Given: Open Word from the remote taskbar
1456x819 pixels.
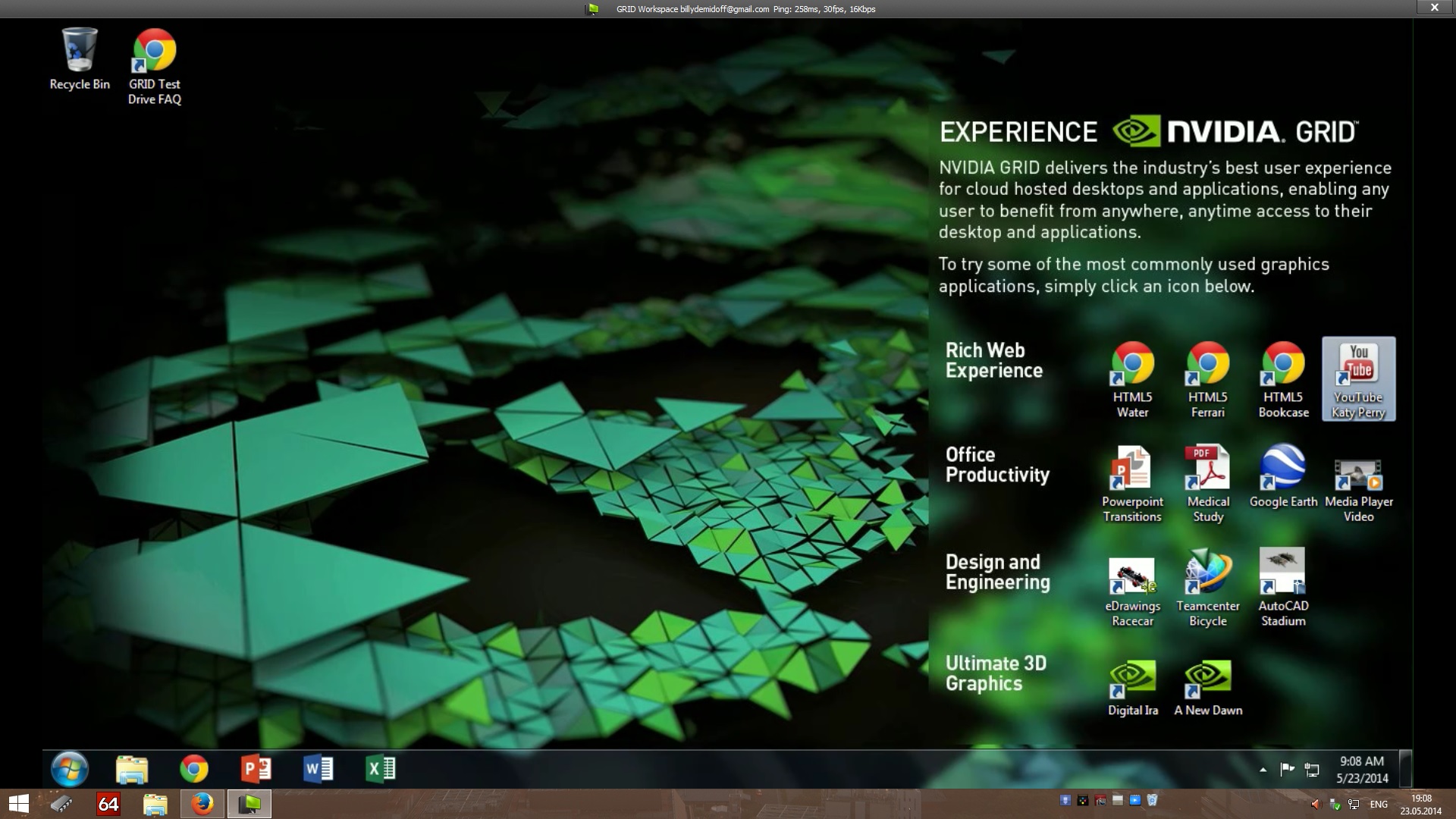Looking at the screenshot, I should [318, 769].
